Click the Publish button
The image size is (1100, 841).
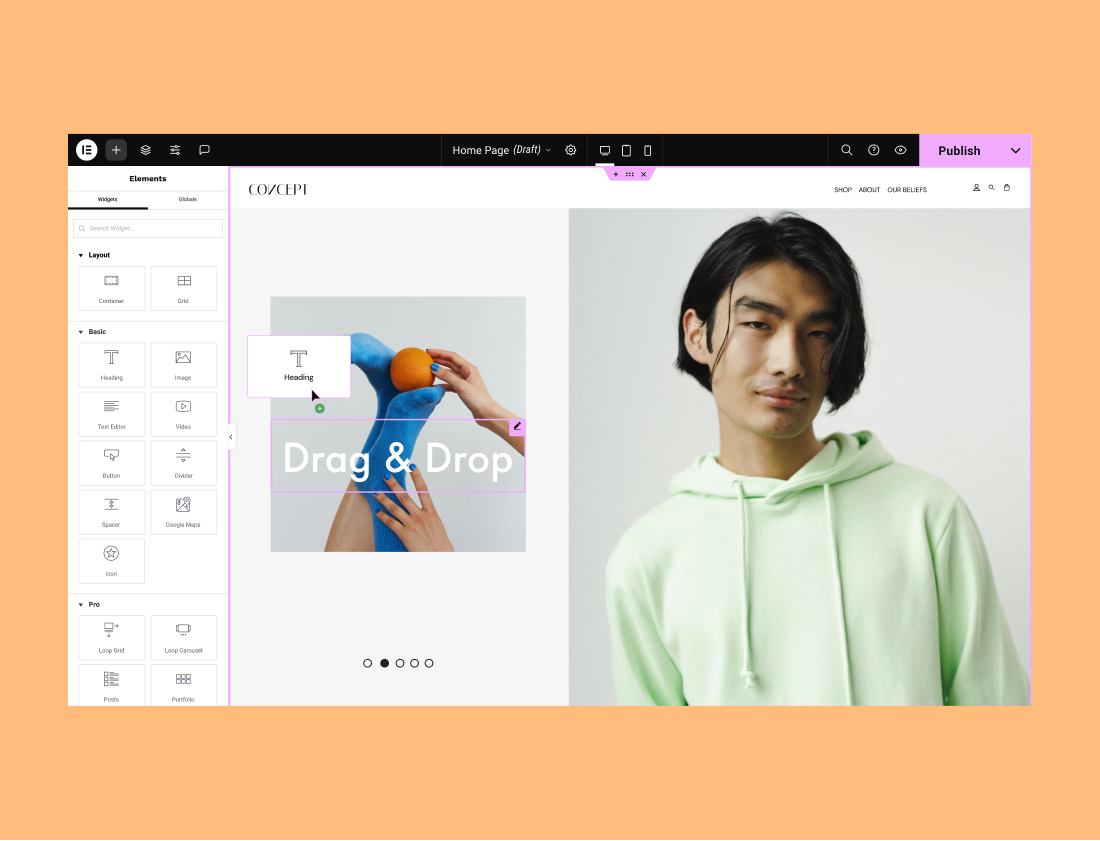point(958,150)
